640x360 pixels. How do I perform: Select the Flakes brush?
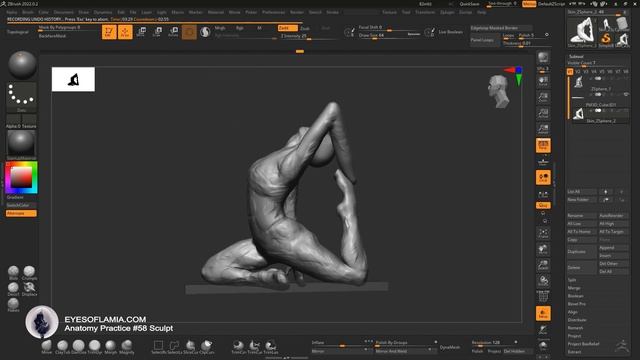13,304
